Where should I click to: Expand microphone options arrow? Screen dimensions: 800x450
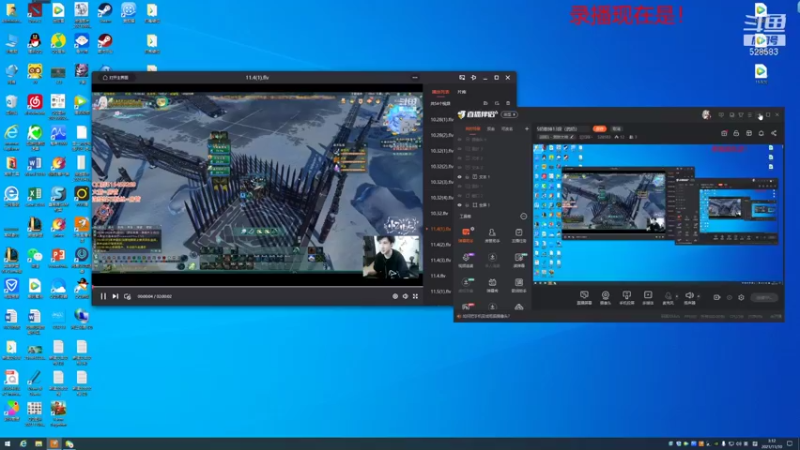pos(677,296)
